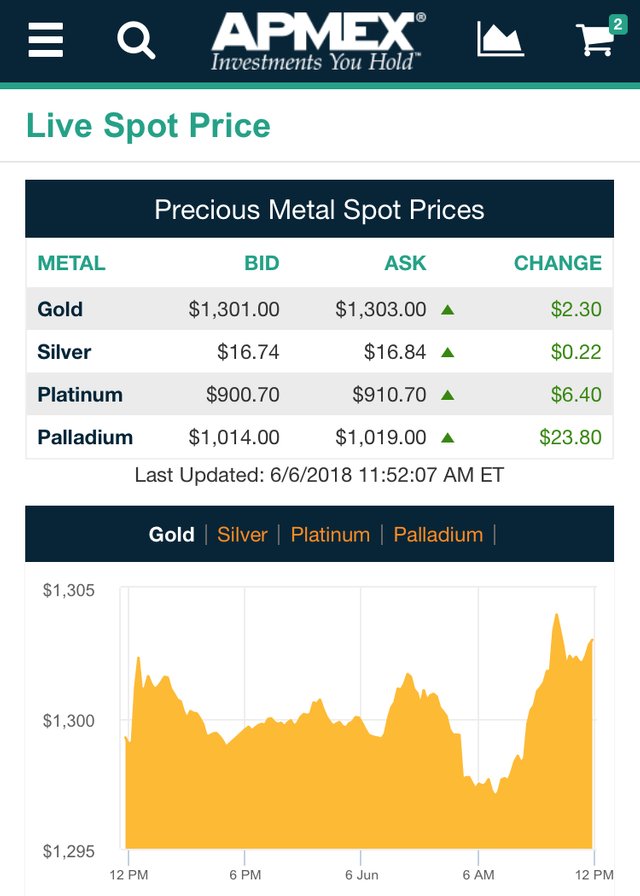
Task: Click the Gold row in table
Action: point(60,309)
